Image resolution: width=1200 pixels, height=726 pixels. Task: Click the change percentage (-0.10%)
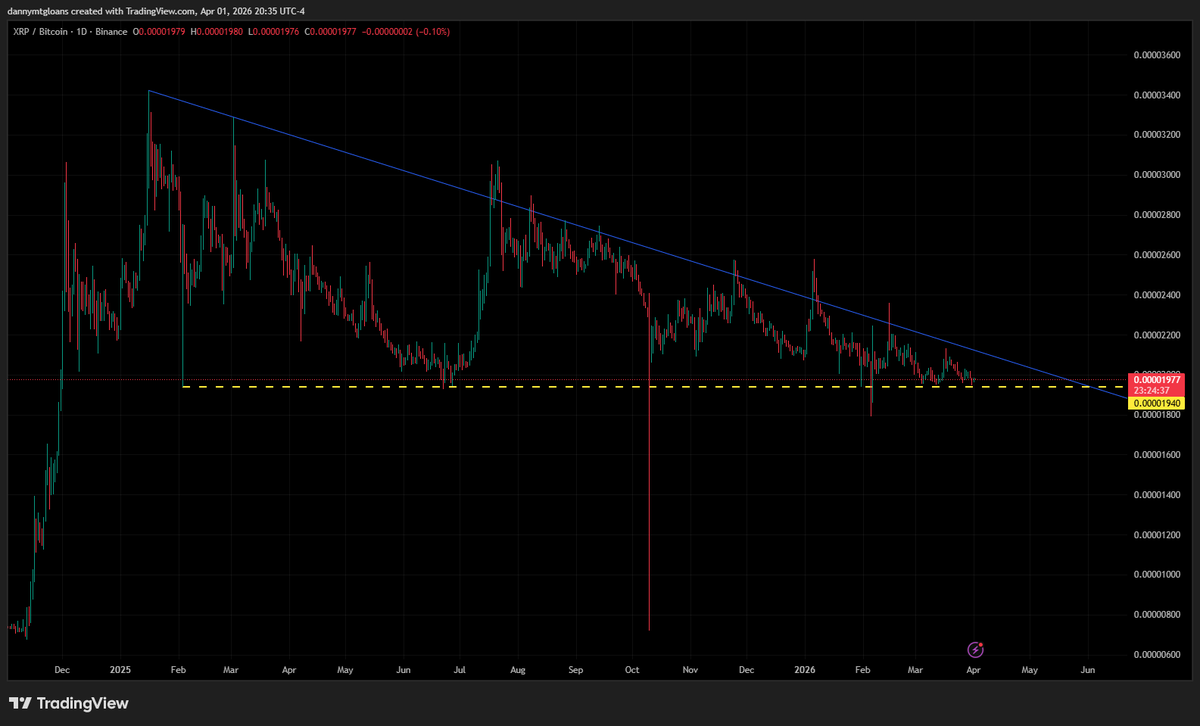[432, 32]
